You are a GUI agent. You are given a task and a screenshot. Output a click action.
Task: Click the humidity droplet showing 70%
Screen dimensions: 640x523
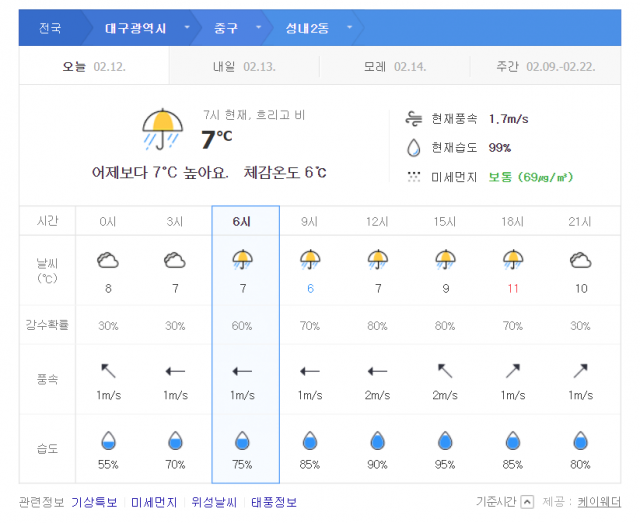175,441
